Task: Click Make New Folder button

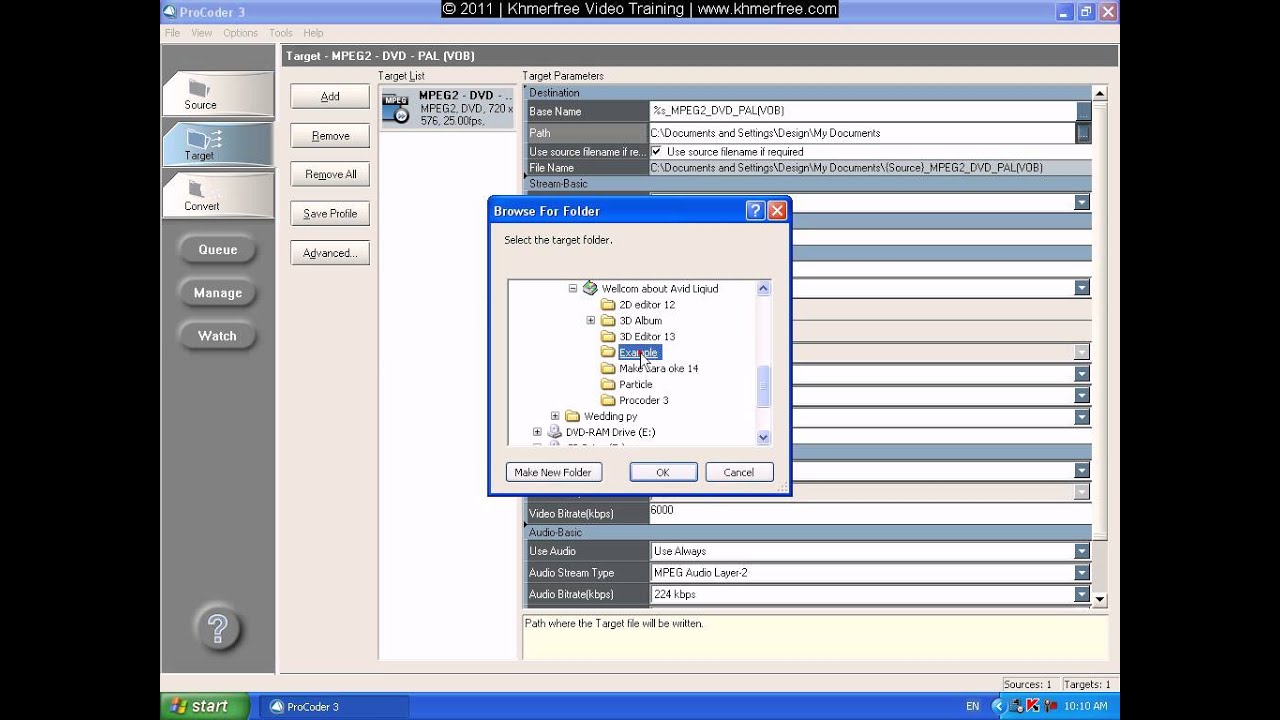Action: pyautogui.click(x=553, y=472)
